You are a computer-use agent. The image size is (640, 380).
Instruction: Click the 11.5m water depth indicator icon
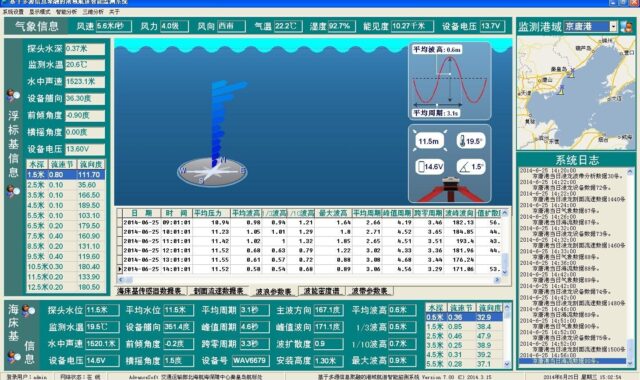[429, 141]
